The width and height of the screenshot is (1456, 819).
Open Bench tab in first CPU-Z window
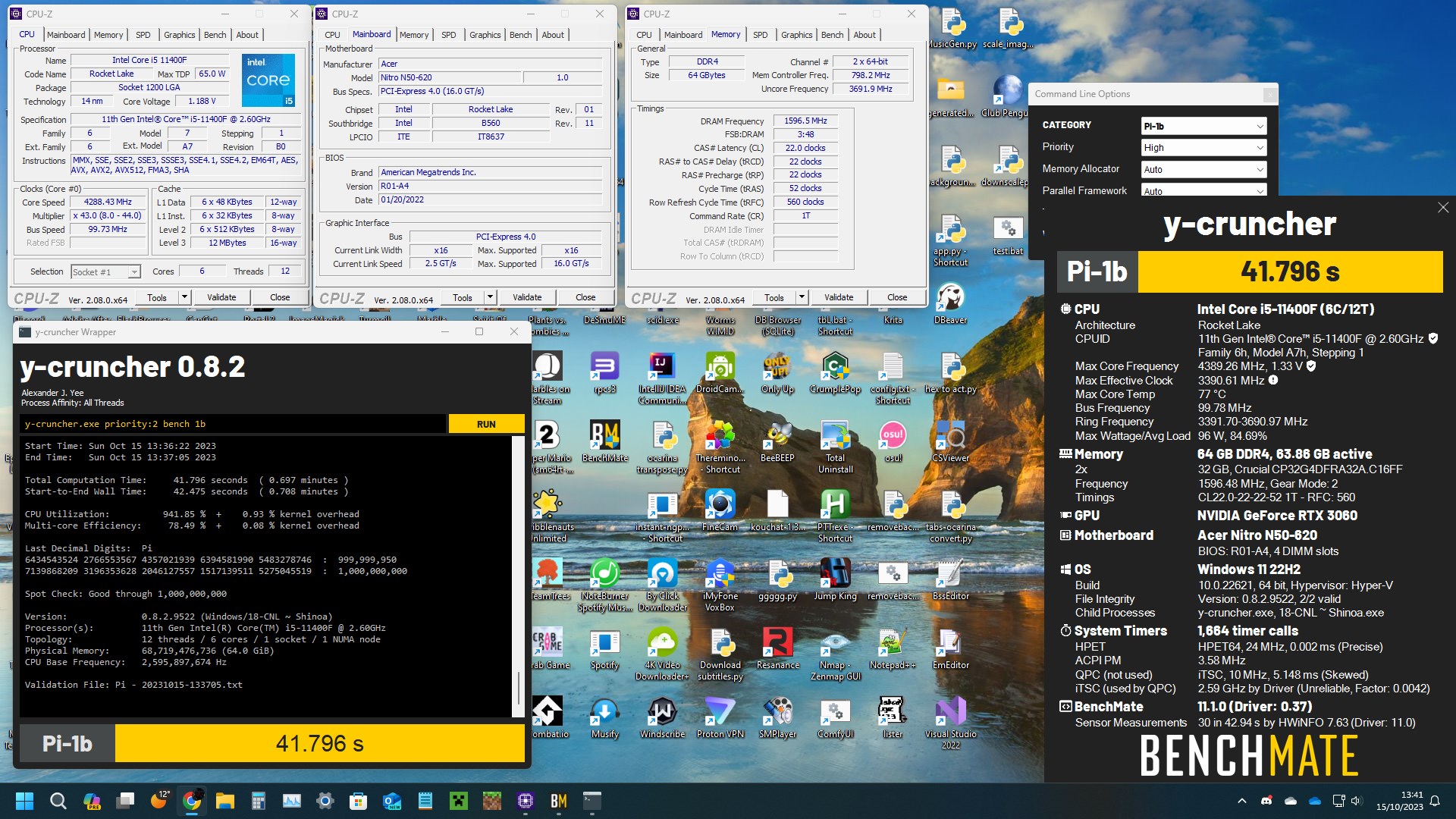[x=215, y=35]
